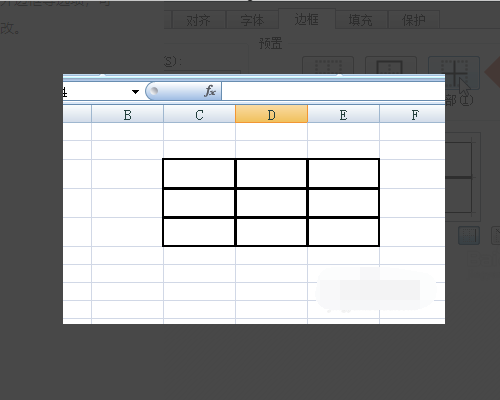This screenshot has width=500, height=400.
Task: Select column B header
Action: click(127, 114)
